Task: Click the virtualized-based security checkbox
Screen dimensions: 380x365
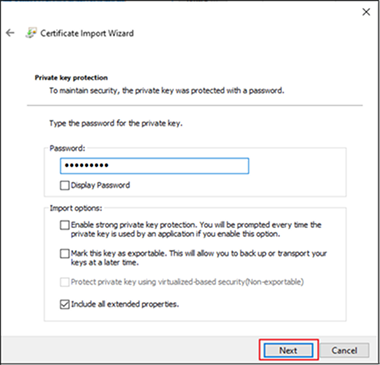Action: coord(64,282)
